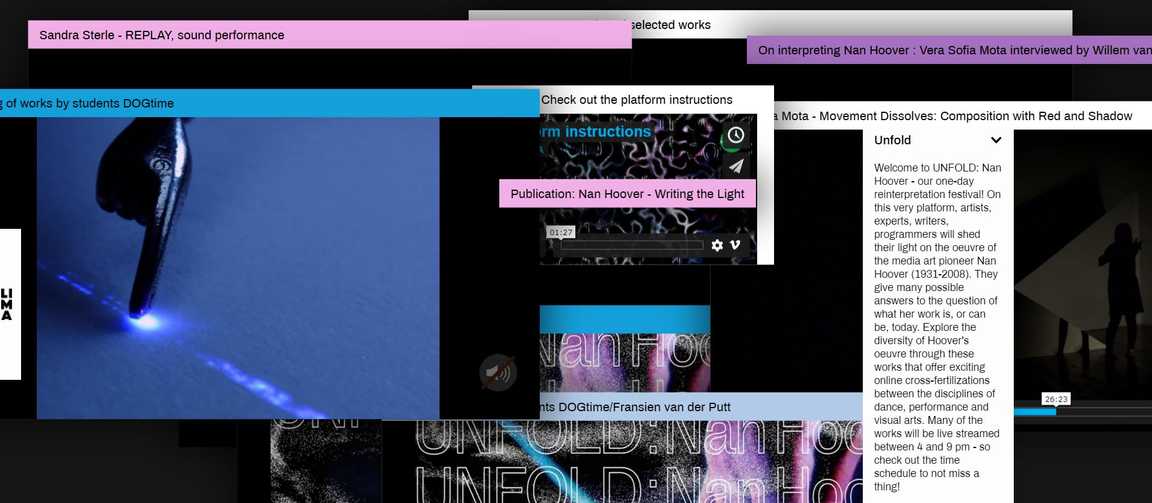
Task: Click the untitled blue title bar above Nan Hoover artwork
Action: coord(624,319)
